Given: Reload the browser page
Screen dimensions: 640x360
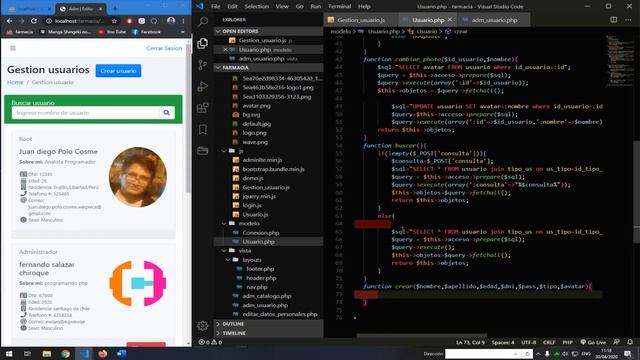Looking at the screenshot, I should pyautogui.click(x=34, y=21).
